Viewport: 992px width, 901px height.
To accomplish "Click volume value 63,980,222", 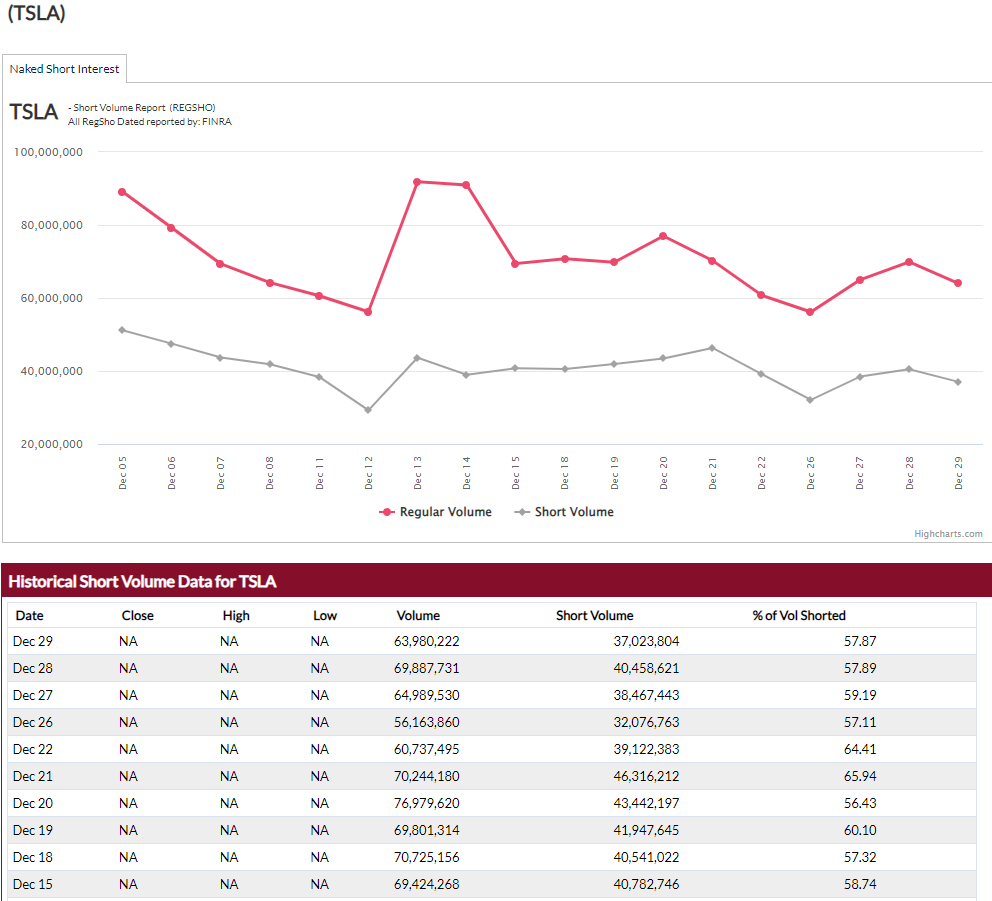I will 426,642.
